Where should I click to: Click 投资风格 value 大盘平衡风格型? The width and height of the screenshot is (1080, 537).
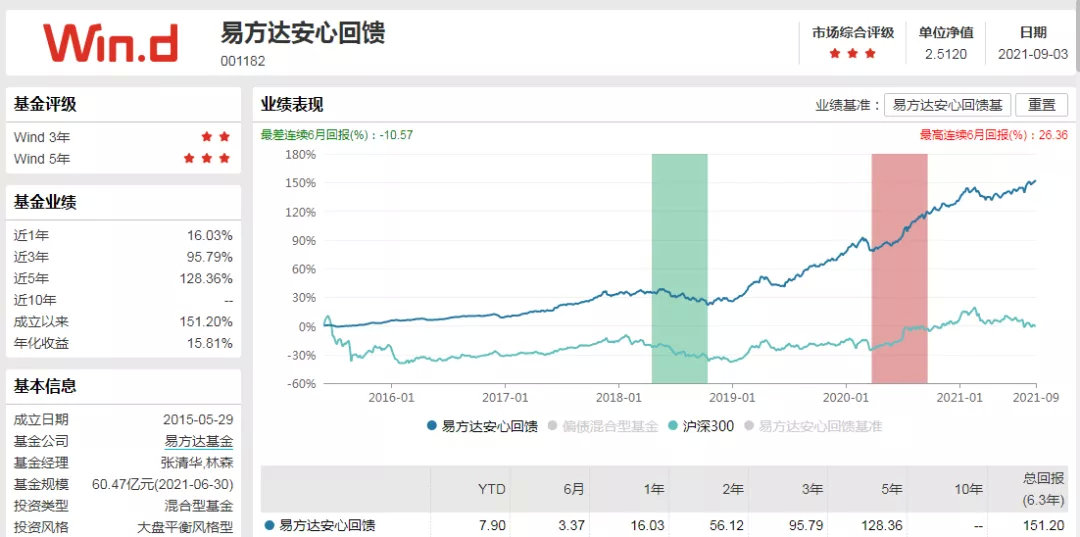(x=185, y=527)
